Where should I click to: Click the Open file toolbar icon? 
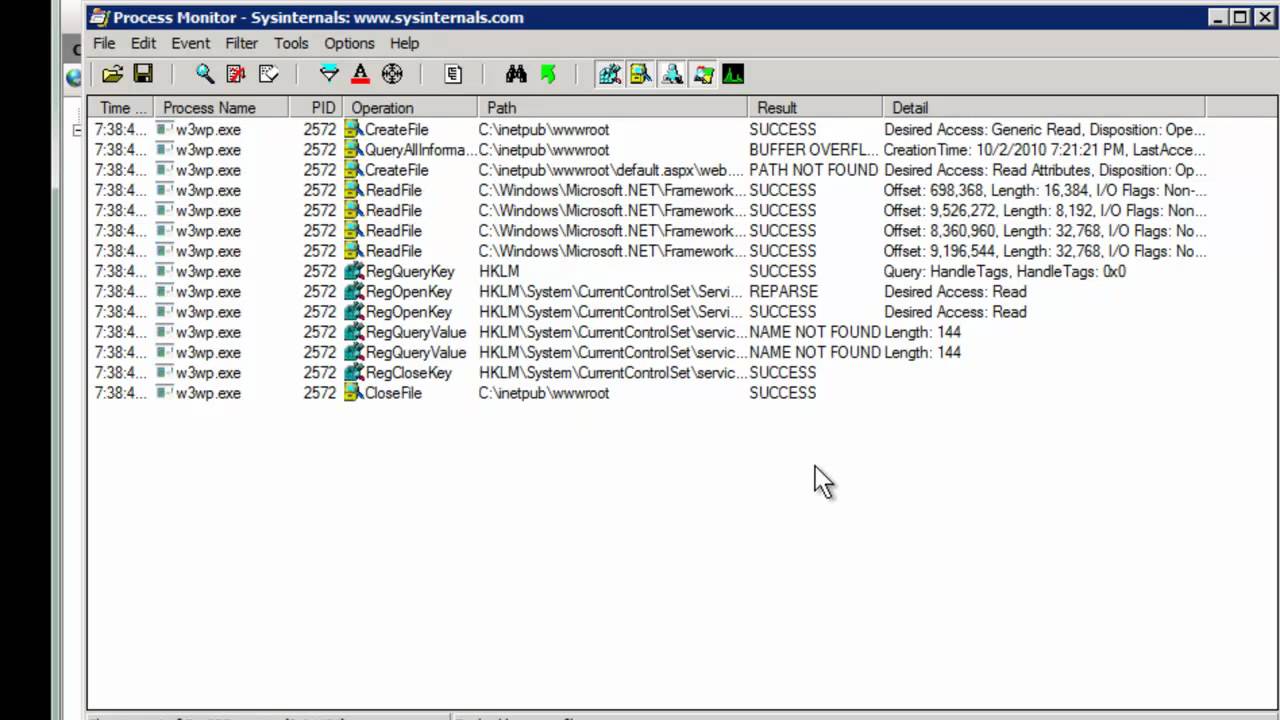113,74
